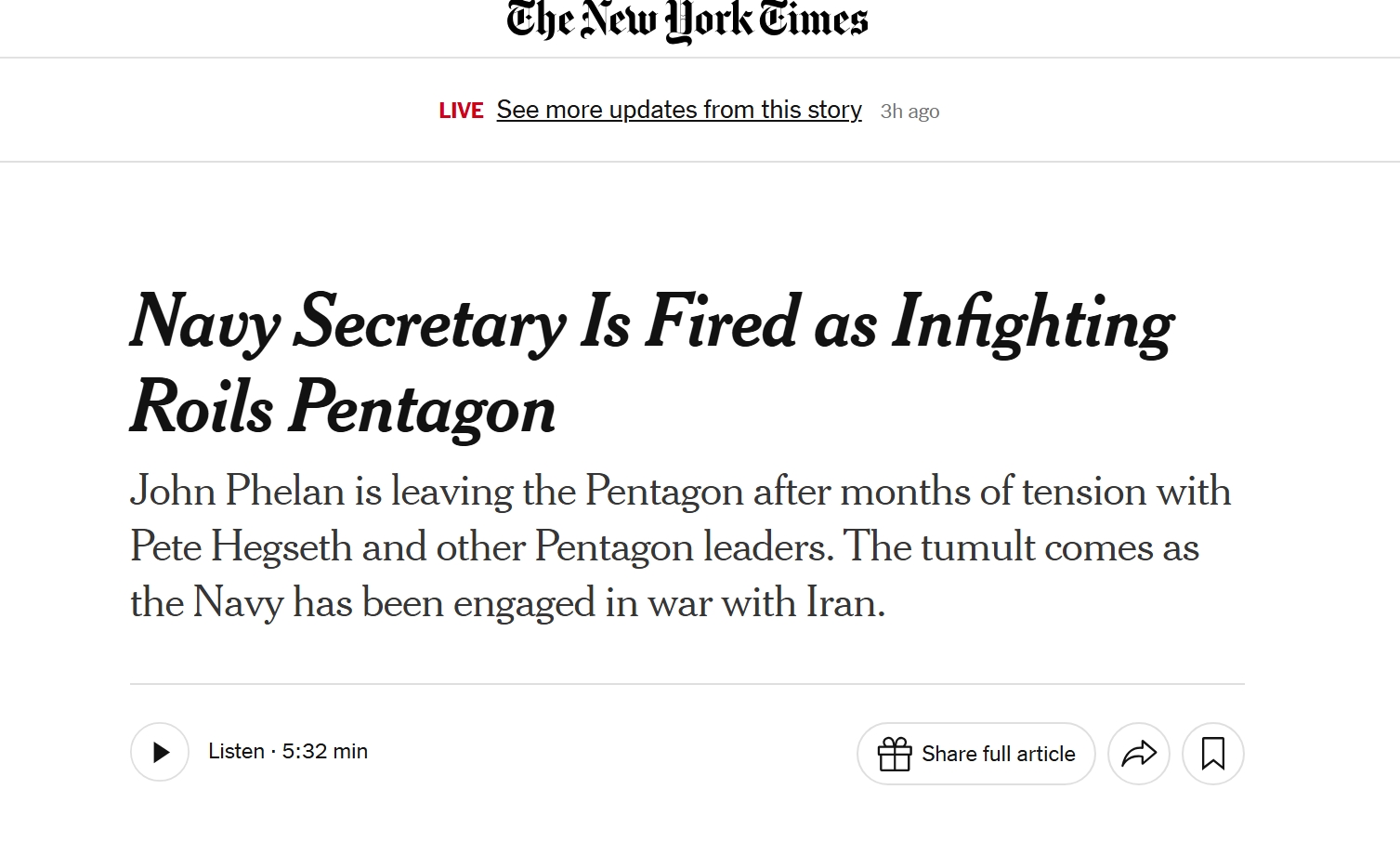The image size is (1400, 842).
Task: Click the "5:32 min" audio duration
Action: tap(325, 751)
